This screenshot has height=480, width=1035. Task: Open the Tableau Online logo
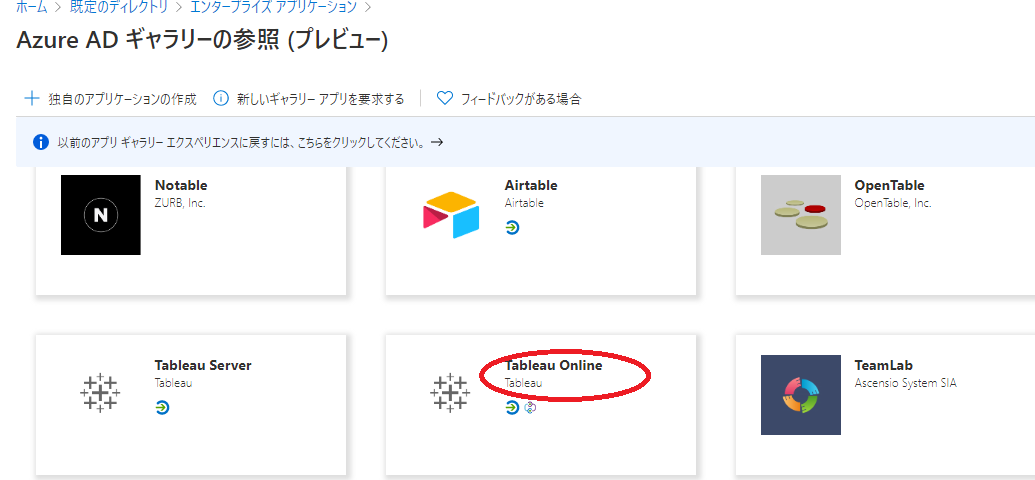(x=450, y=394)
